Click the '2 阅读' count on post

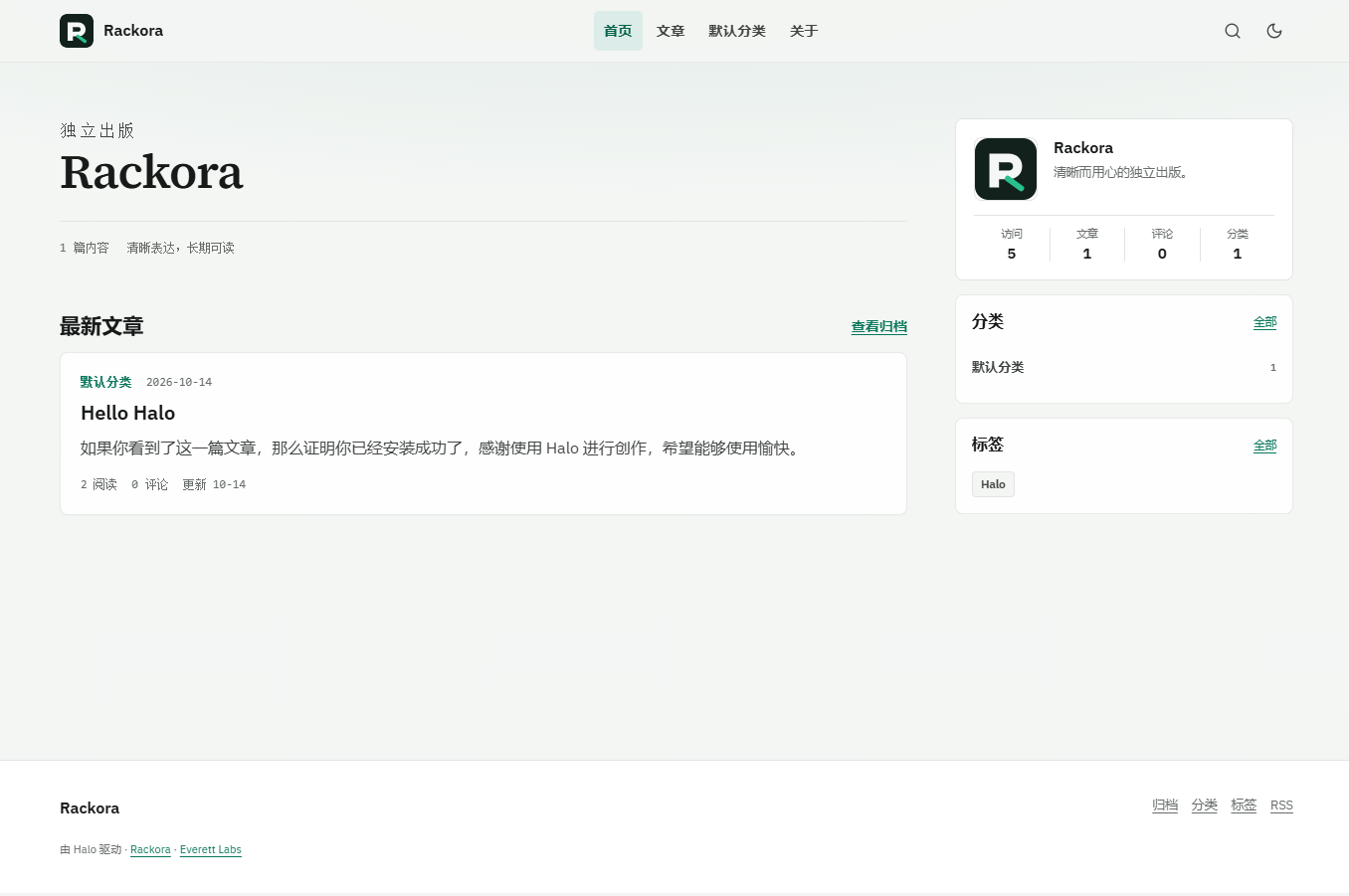pos(98,484)
